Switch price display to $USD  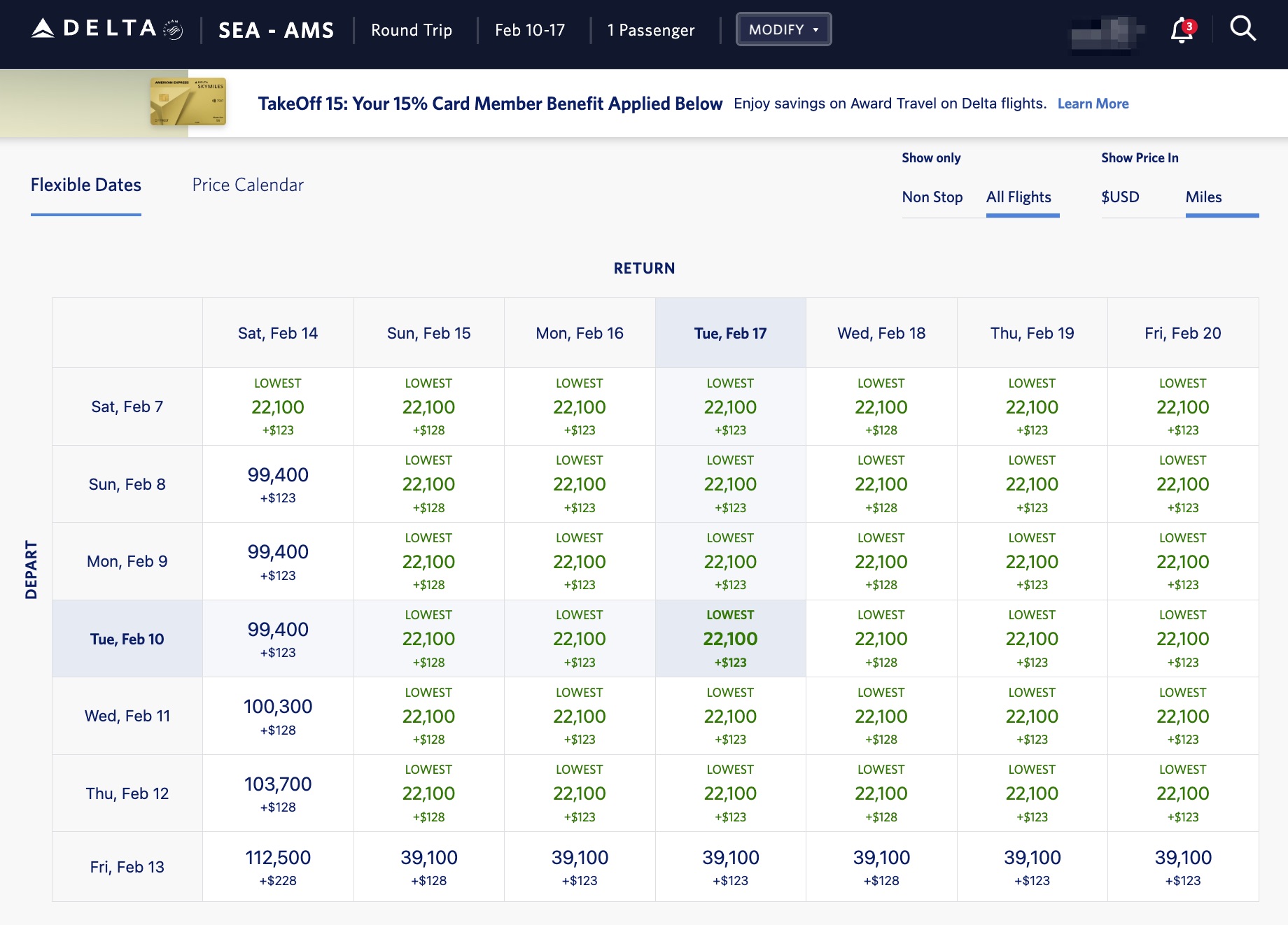tap(1120, 197)
